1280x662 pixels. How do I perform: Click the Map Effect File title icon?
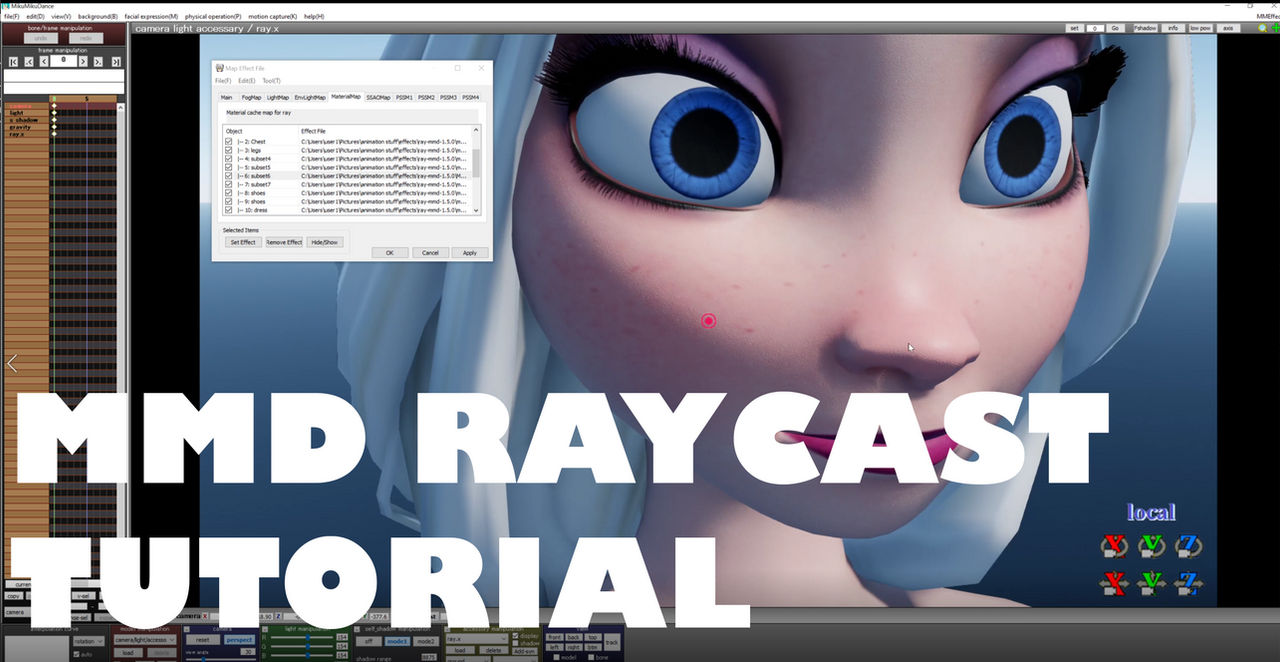220,68
